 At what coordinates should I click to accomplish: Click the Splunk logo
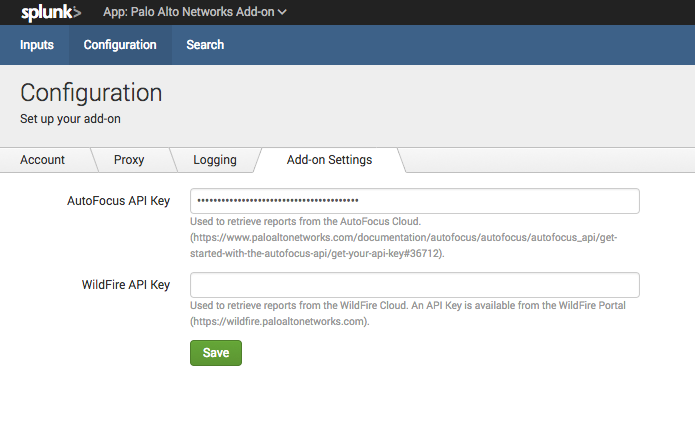click(51, 13)
